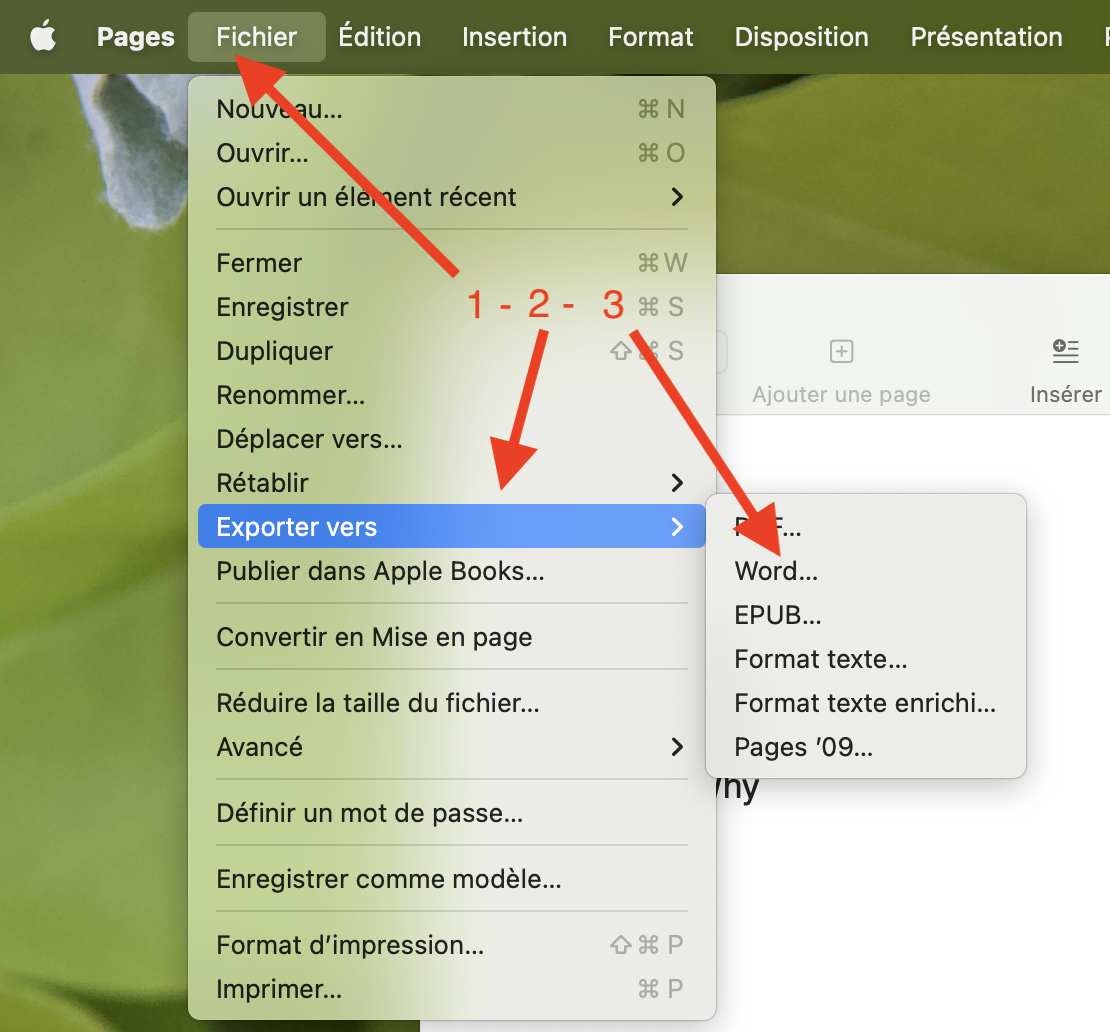Screen dimensions: 1110x1032
Task: Open the Format menu
Action: point(650,37)
